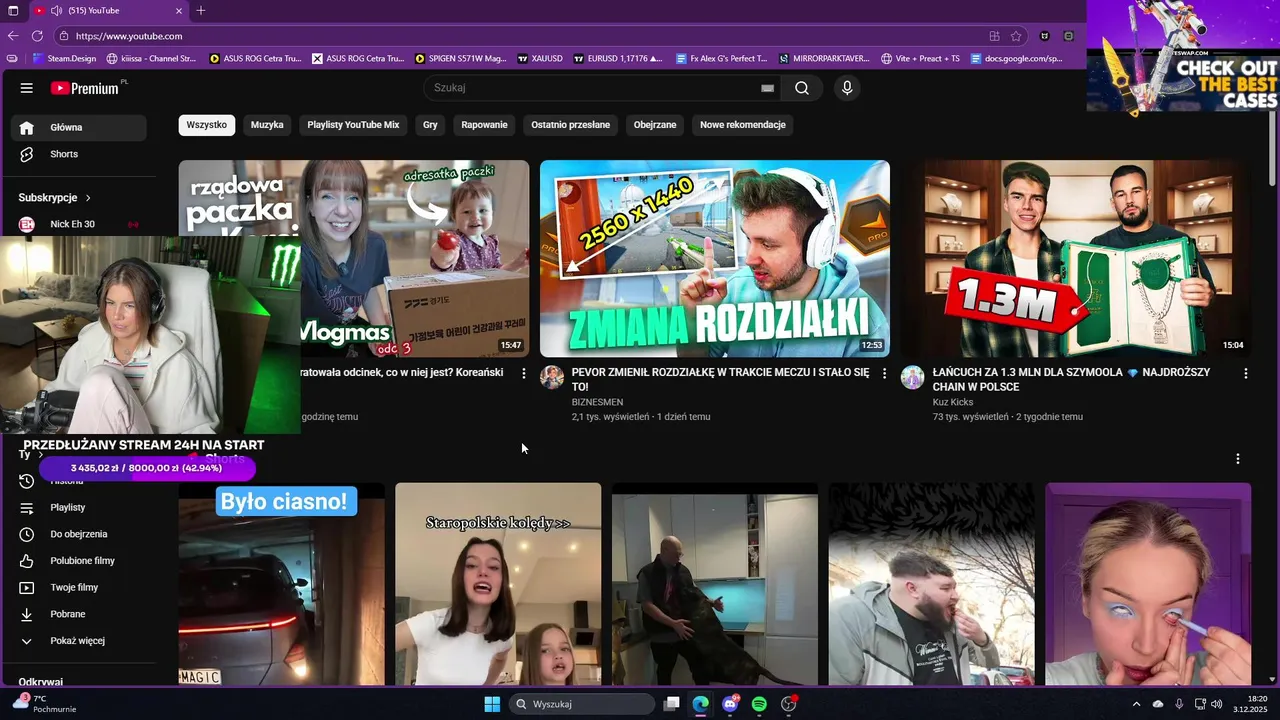1280x720 pixels.
Task: Open Discord from the taskbar
Action: tap(730, 704)
